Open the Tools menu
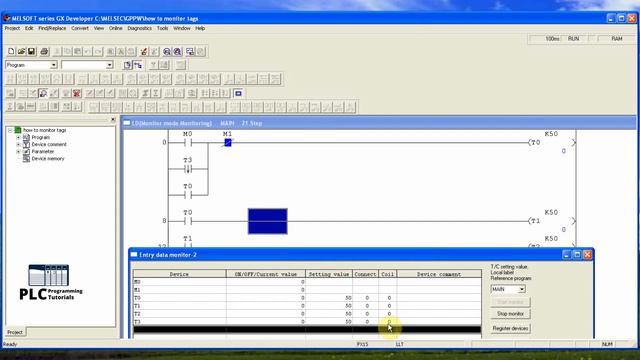 coord(162,28)
